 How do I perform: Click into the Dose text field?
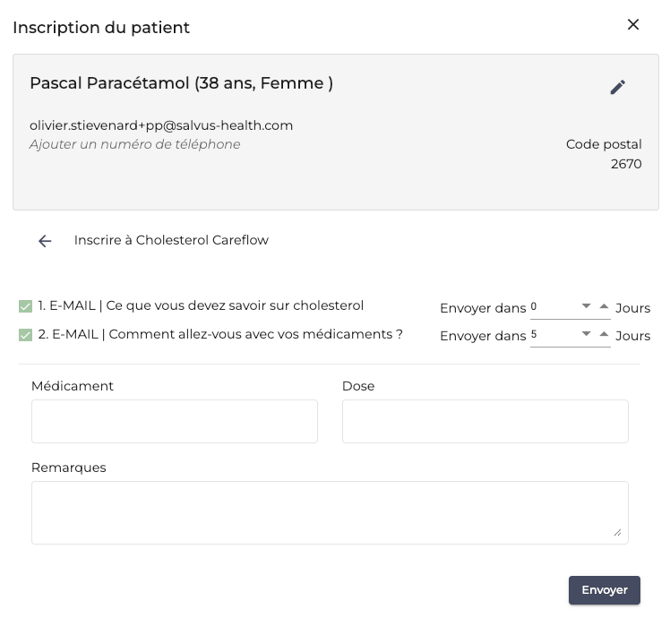click(x=485, y=421)
